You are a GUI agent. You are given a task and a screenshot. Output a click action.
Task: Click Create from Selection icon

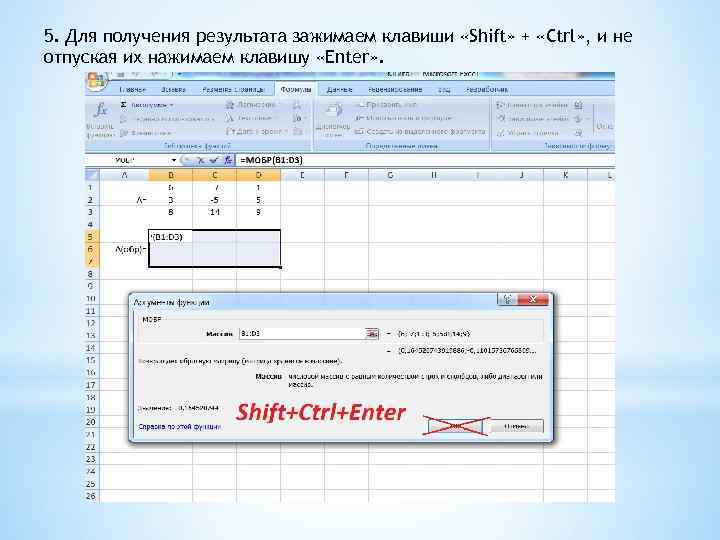[360, 131]
